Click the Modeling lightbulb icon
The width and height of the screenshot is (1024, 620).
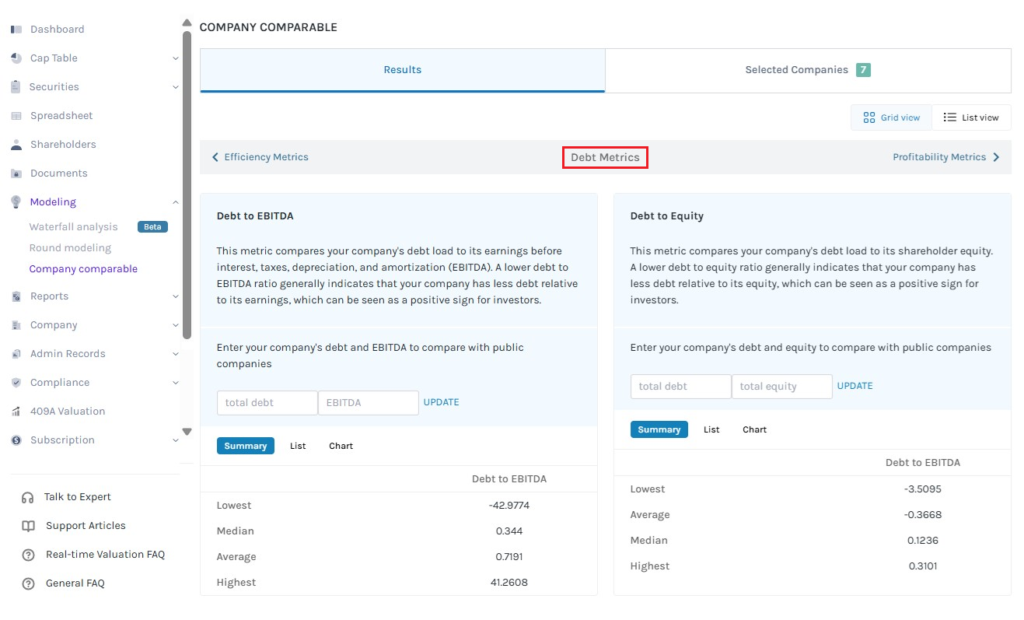(x=16, y=202)
